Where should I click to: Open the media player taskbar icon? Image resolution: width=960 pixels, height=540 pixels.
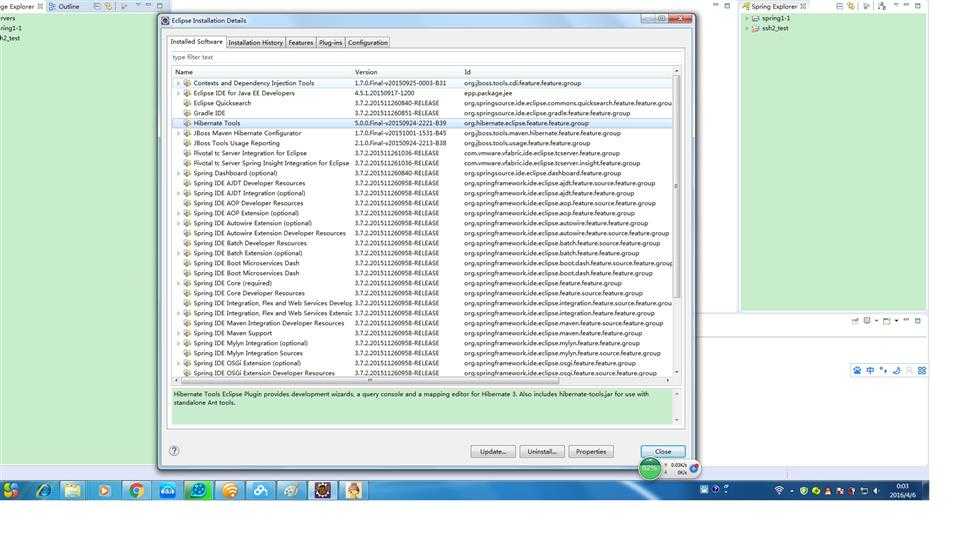pyautogui.click(x=105, y=490)
